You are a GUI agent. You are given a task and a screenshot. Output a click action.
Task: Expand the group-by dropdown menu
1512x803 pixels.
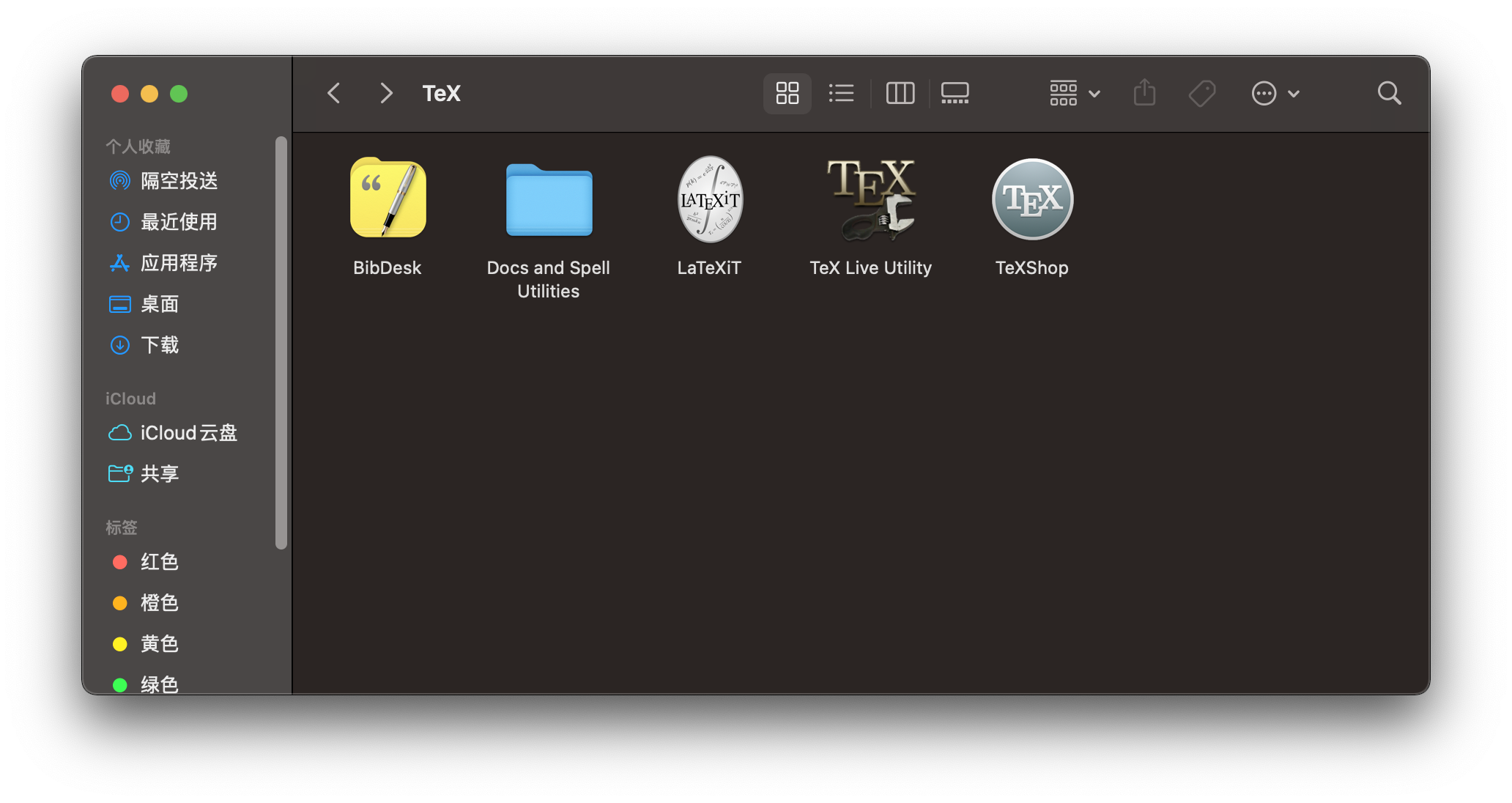(1074, 93)
